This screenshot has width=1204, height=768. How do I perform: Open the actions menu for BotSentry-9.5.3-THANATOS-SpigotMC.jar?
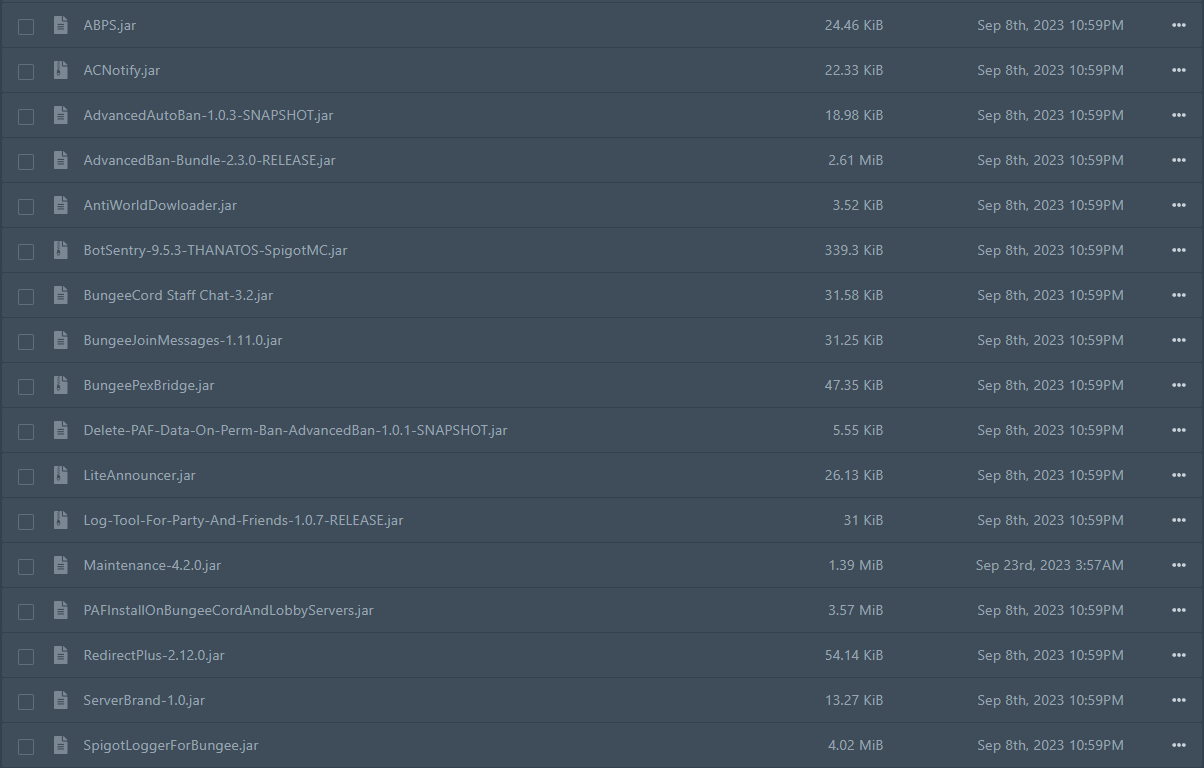(1178, 250)
